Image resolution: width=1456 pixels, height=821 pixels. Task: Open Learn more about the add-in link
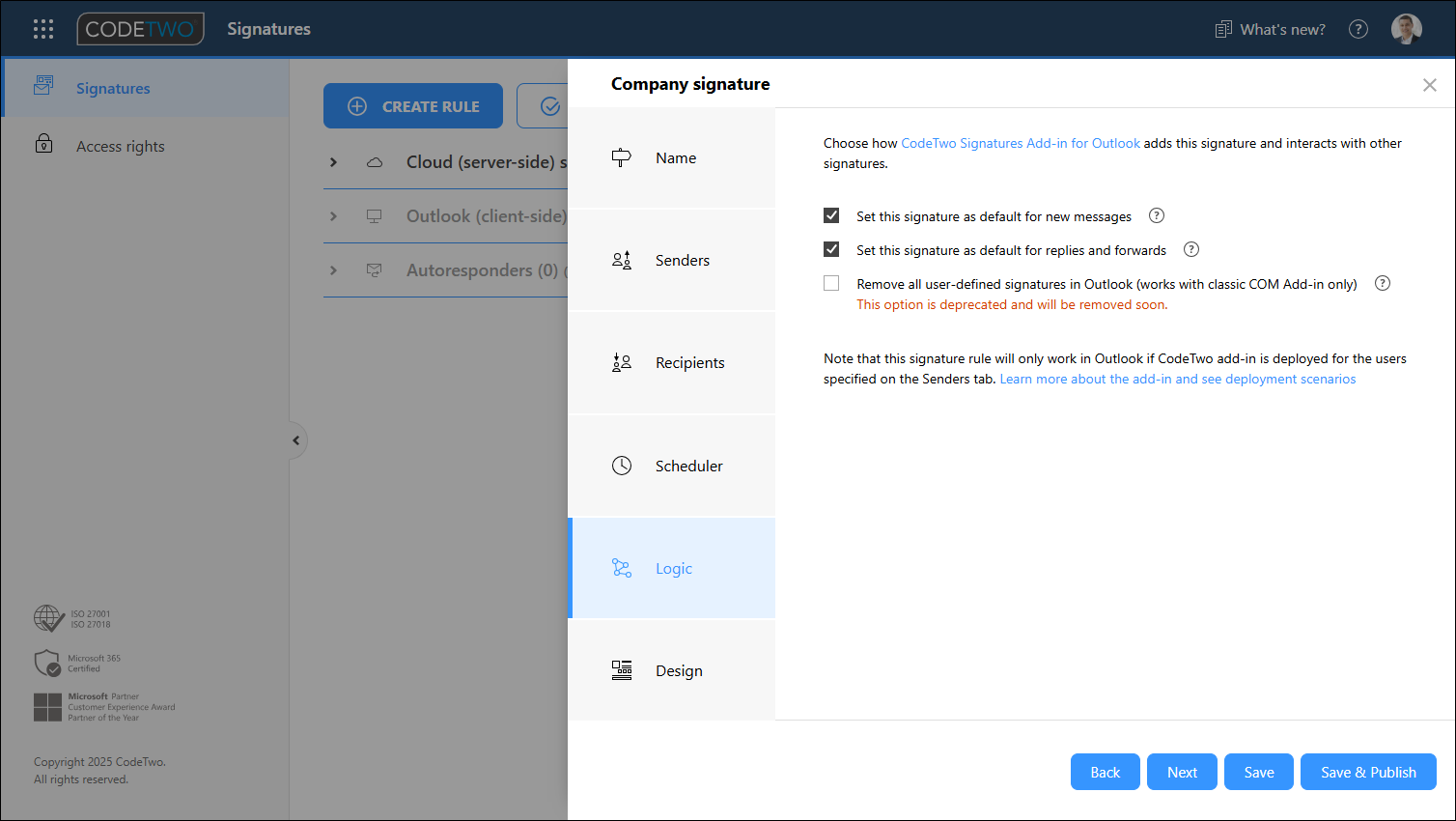[1178, 379]
